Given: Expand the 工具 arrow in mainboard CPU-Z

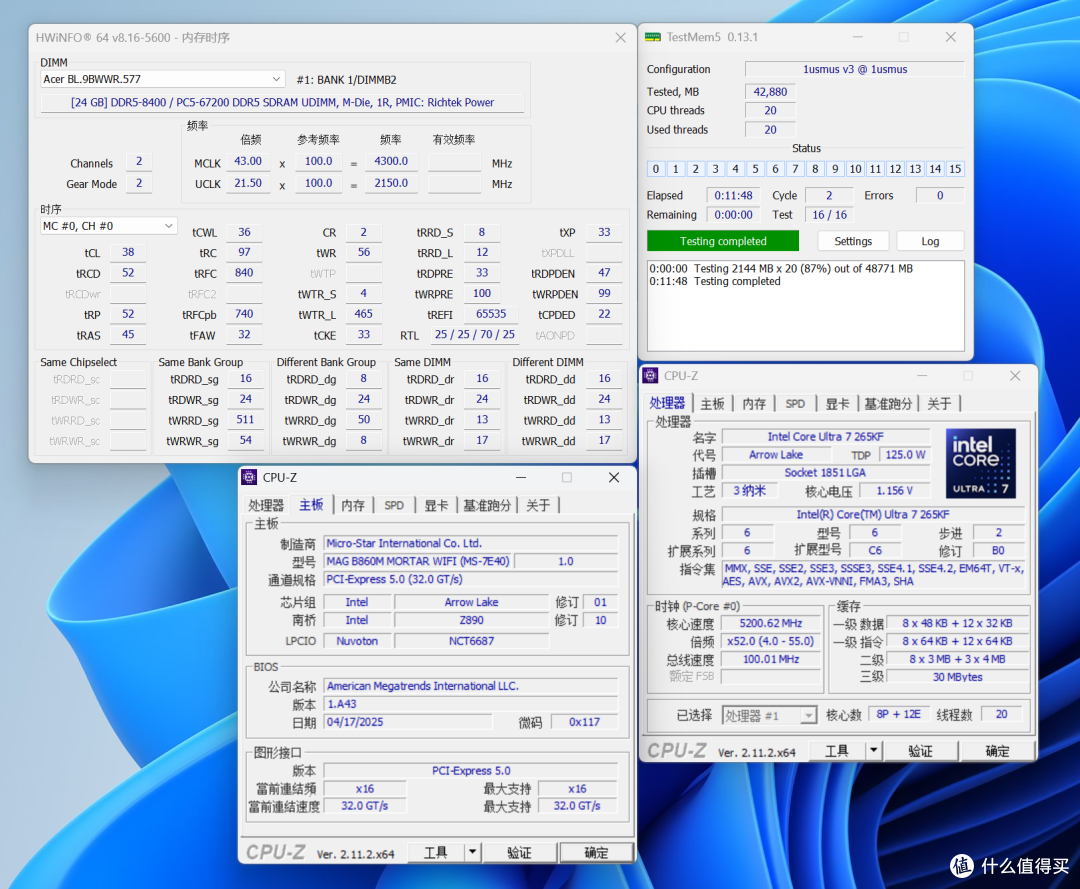Looking at the screenshot, I should (x=472, y=853).
